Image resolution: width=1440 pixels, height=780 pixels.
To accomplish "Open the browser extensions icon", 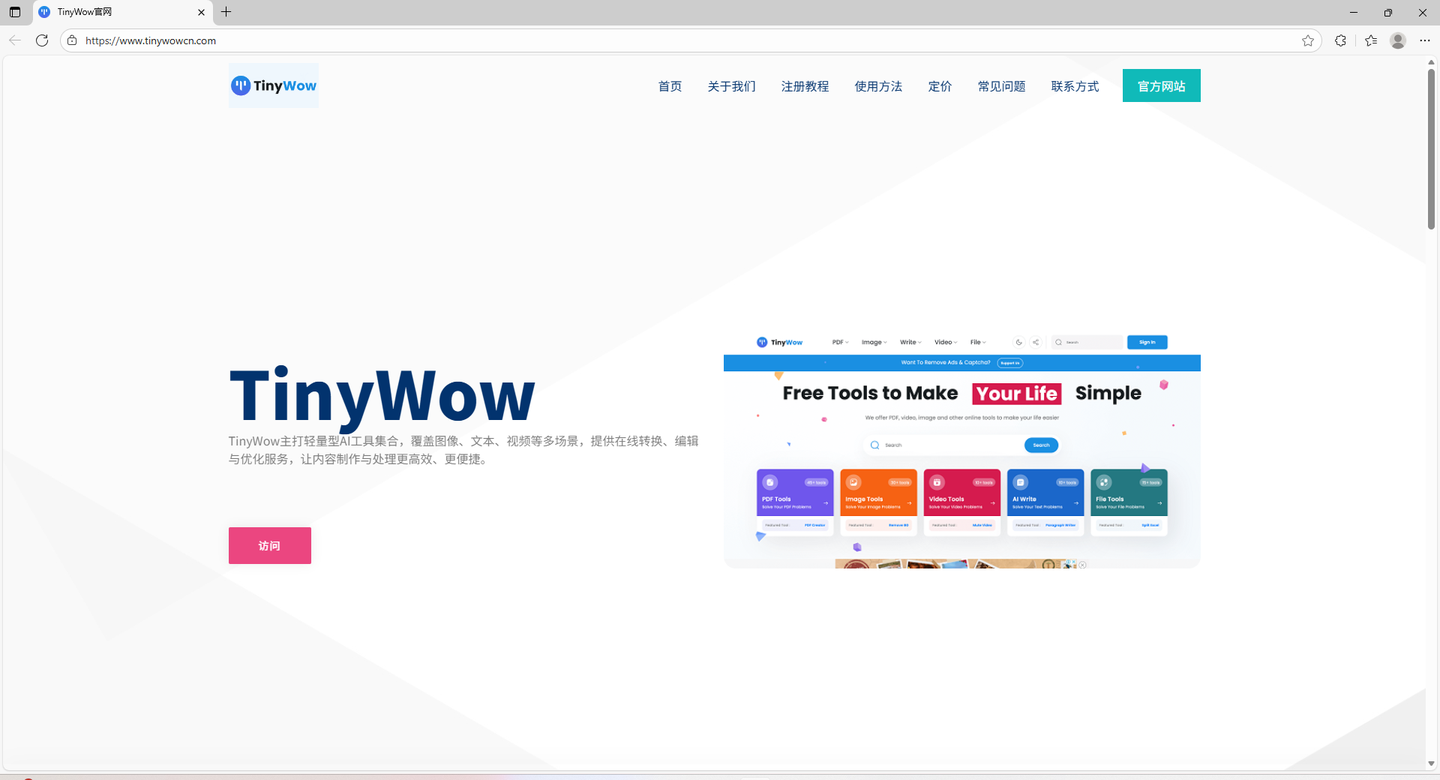I will click(1341, 41).
